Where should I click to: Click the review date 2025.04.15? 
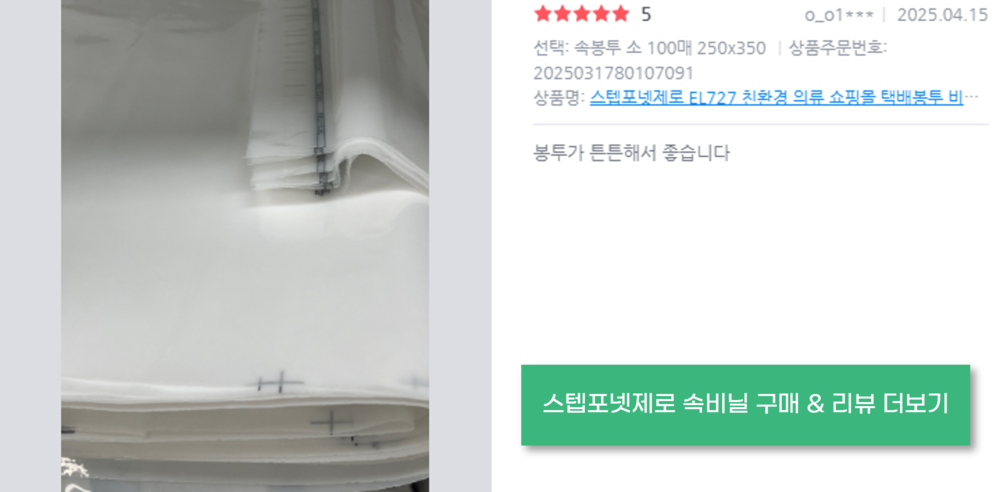(x=942, y=15)
